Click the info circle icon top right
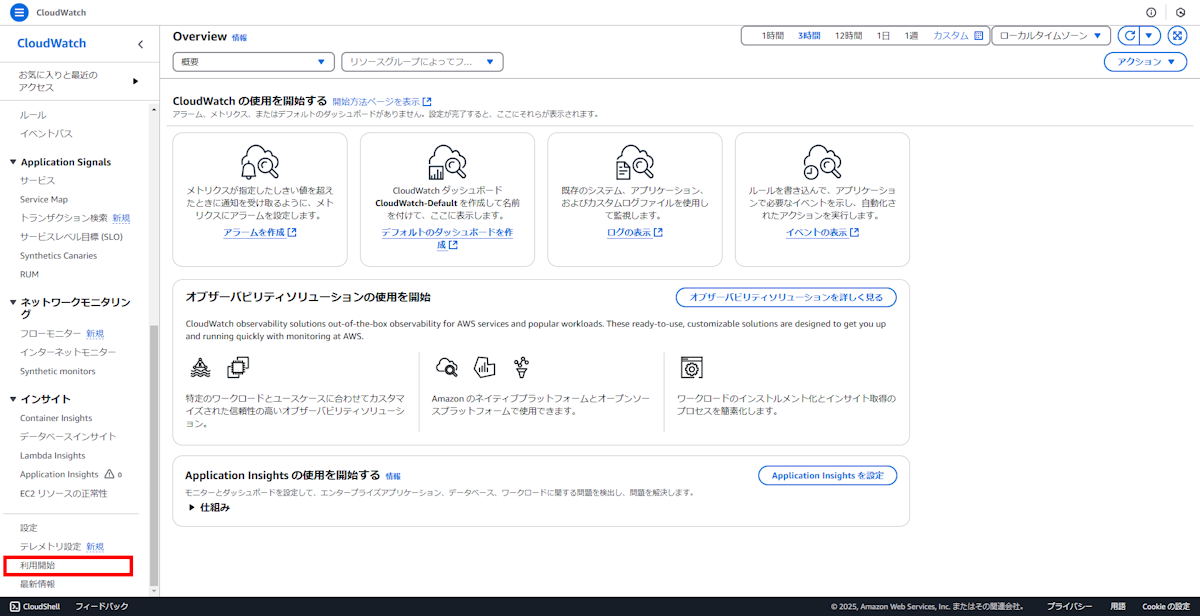 (1151, 12)
